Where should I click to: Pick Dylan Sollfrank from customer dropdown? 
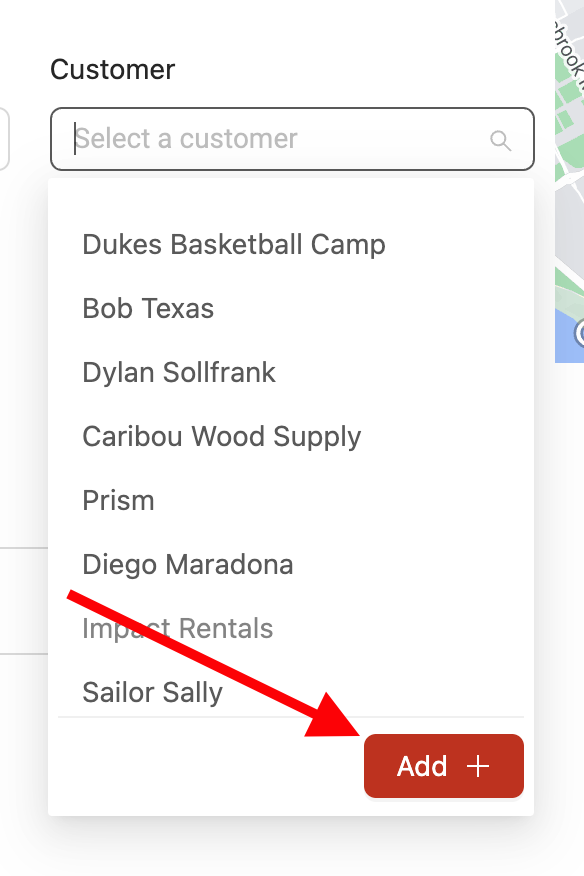click(x=179, y=373)
